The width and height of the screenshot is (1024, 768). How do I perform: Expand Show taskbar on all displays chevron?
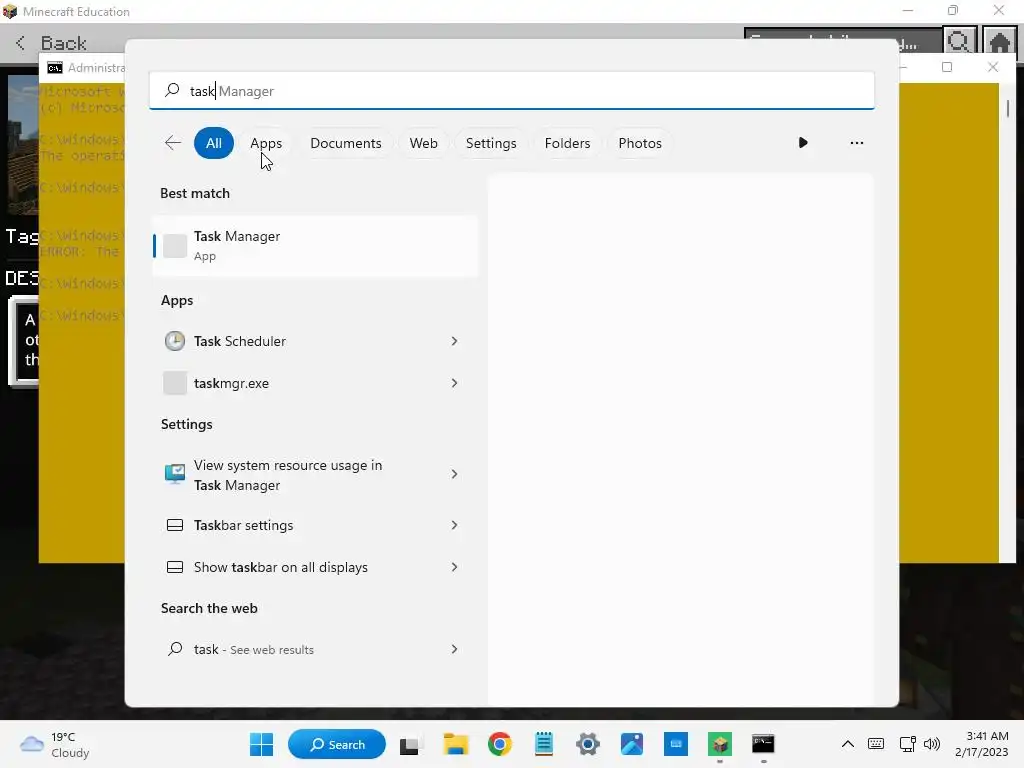[454, 567]
